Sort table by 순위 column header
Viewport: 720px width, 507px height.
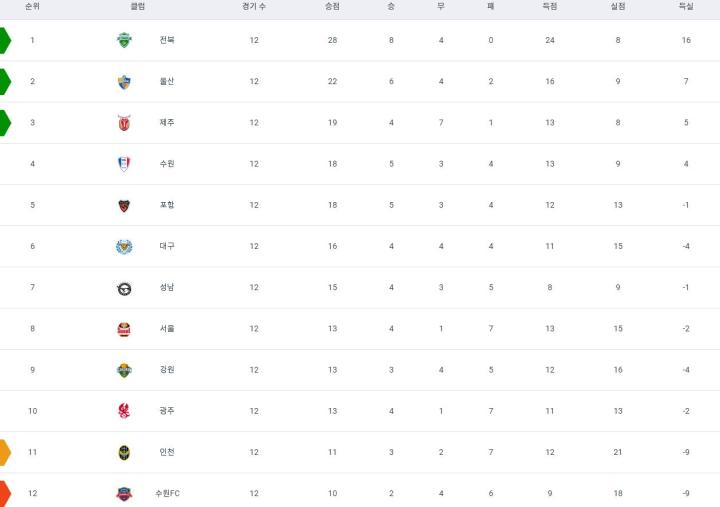click(x=32, y=6)
